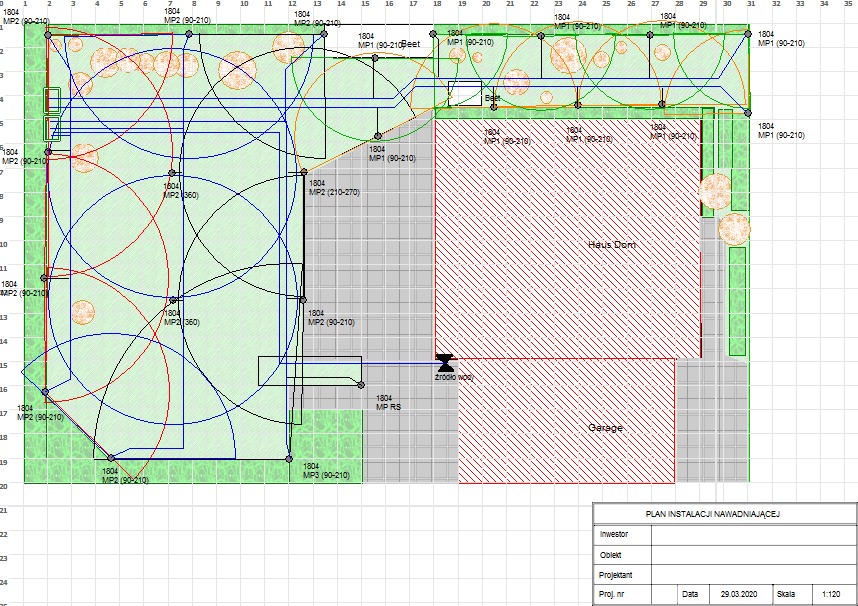Click the Haus Dom building label

click(611, 244)
